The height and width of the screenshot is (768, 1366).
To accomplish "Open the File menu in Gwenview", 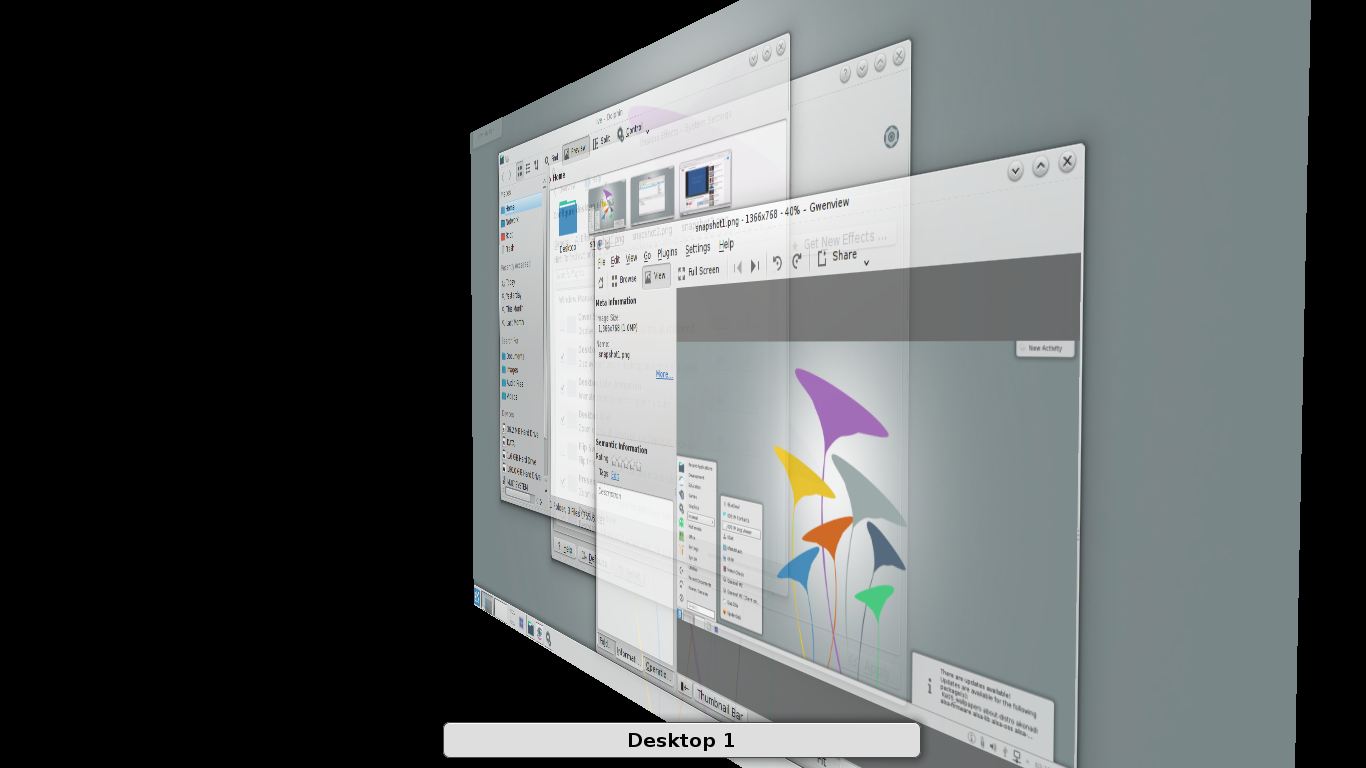I will coord(601,262).
